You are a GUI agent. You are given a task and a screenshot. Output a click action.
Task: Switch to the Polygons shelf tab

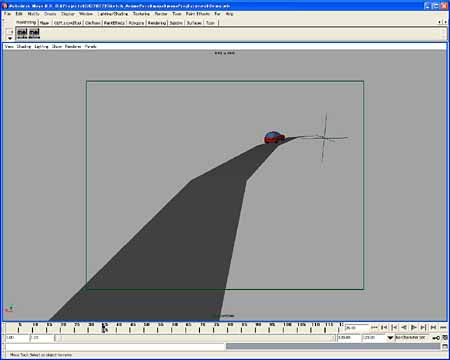point(136,23)
